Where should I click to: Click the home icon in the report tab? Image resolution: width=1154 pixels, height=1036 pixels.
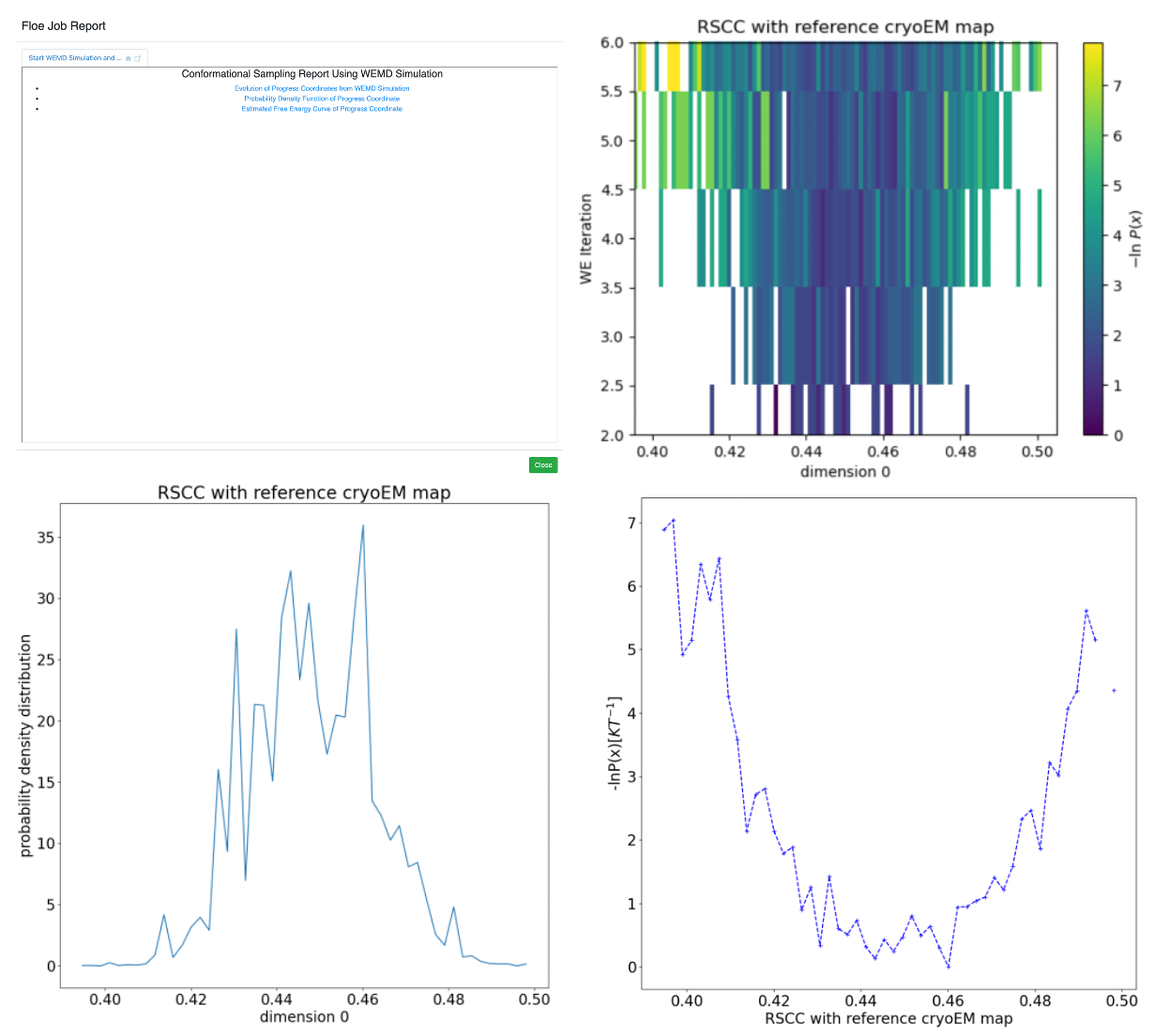coord(129,58)
